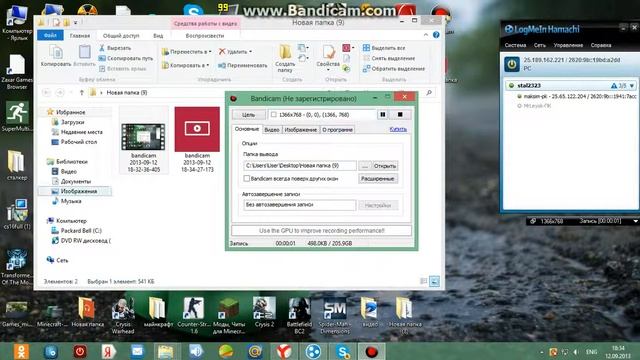Switch to the Изображение tab in Bandicam
The image size is (640, 360).
(301, 130)
